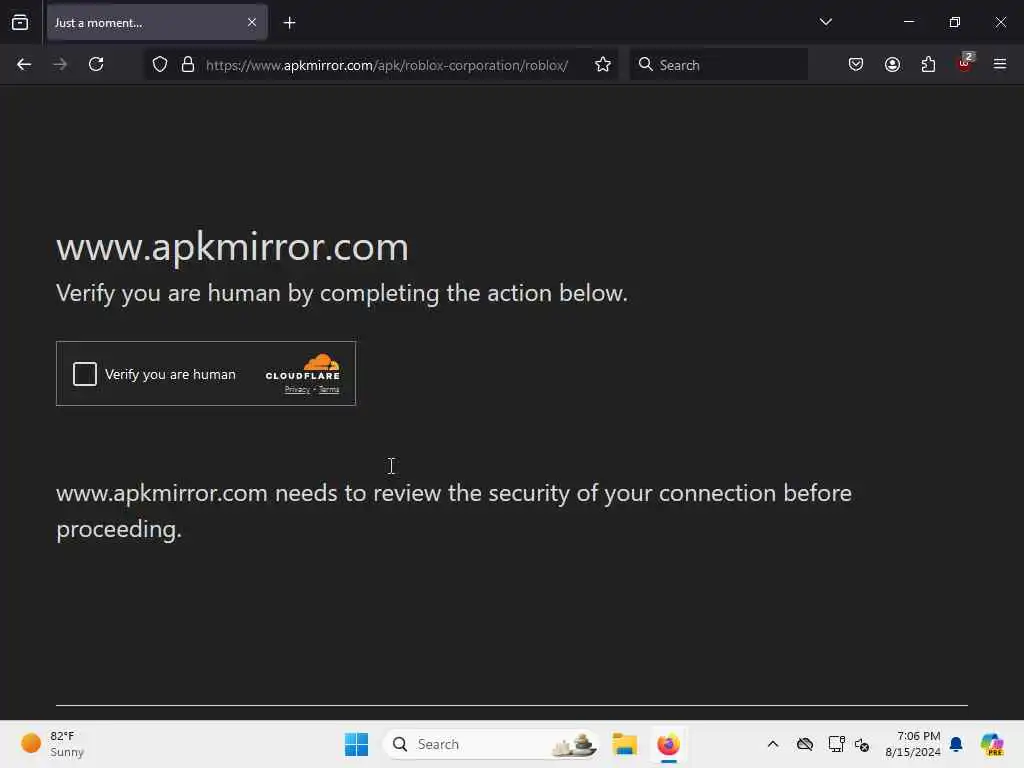
Task: Open Cloudflare Terms link
Action: pos(329,390)
